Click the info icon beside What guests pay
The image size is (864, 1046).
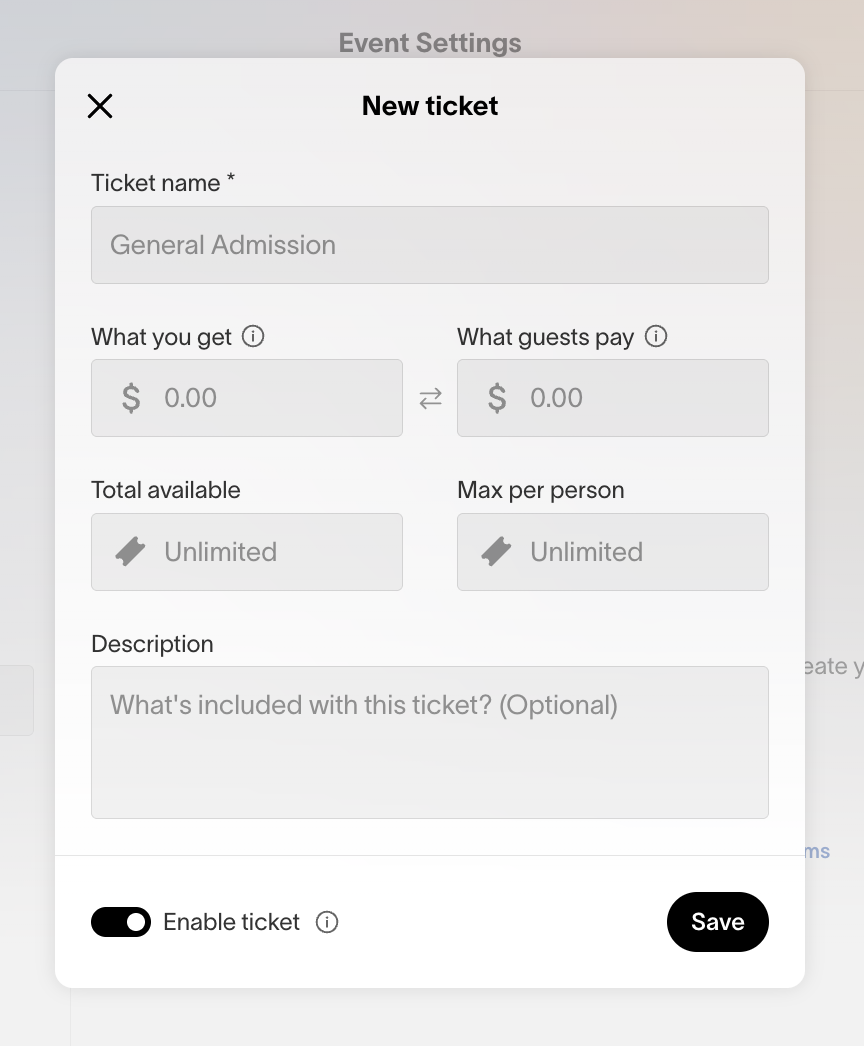656,337
